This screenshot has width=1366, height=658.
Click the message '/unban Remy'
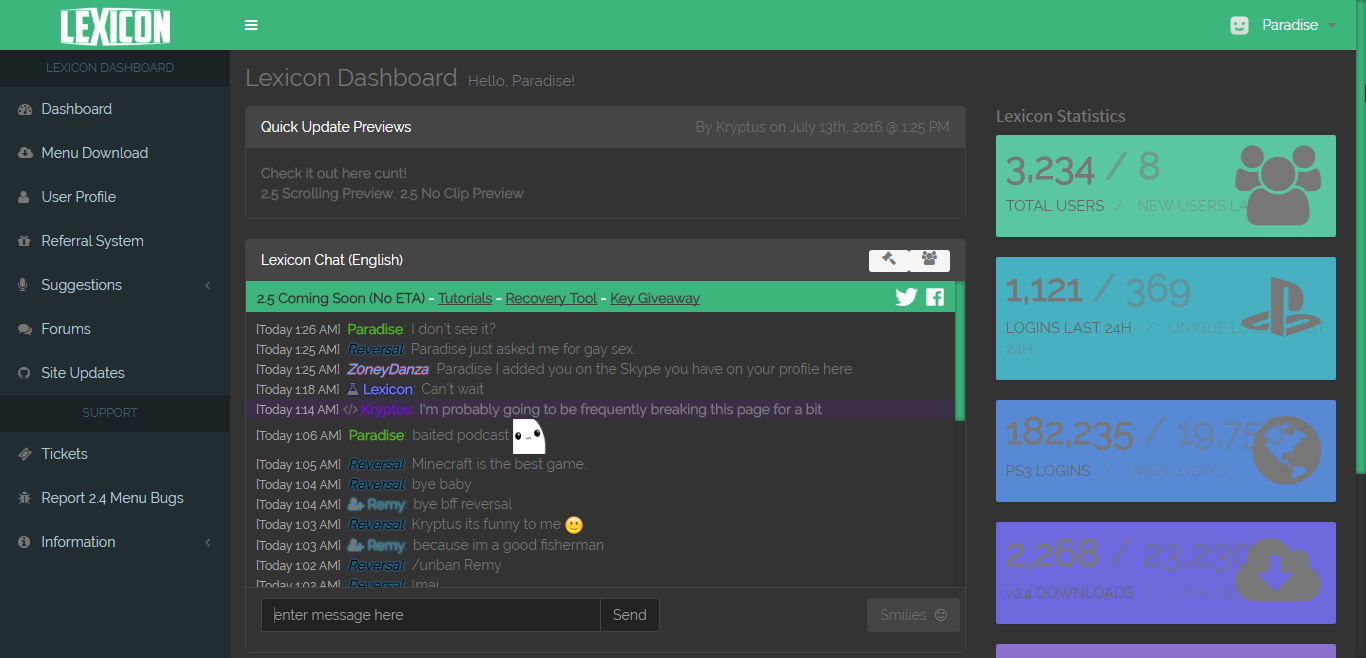pyautogui.click(x=456, y=565)
